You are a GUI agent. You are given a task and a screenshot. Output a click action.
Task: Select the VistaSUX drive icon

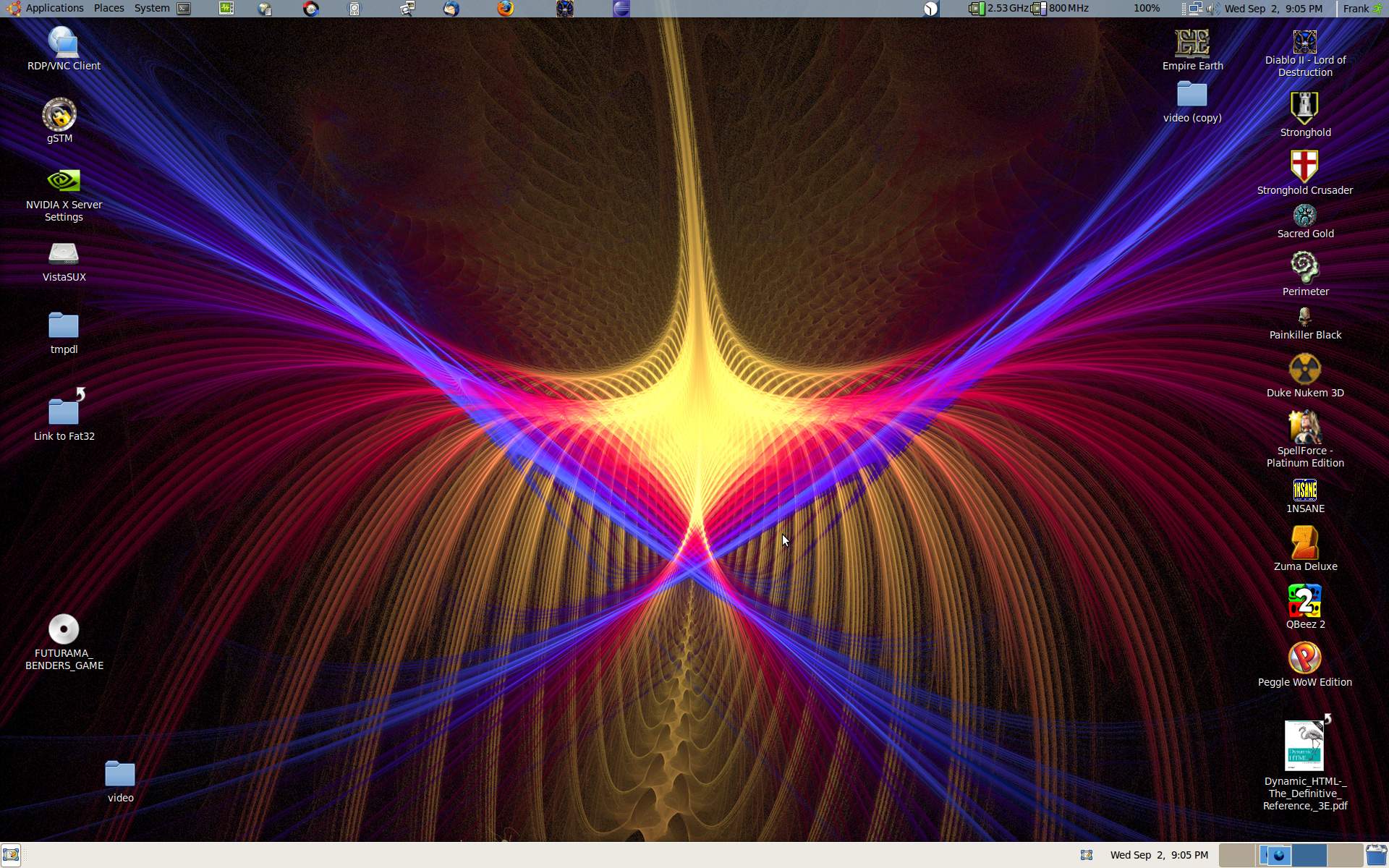point(64,262)
